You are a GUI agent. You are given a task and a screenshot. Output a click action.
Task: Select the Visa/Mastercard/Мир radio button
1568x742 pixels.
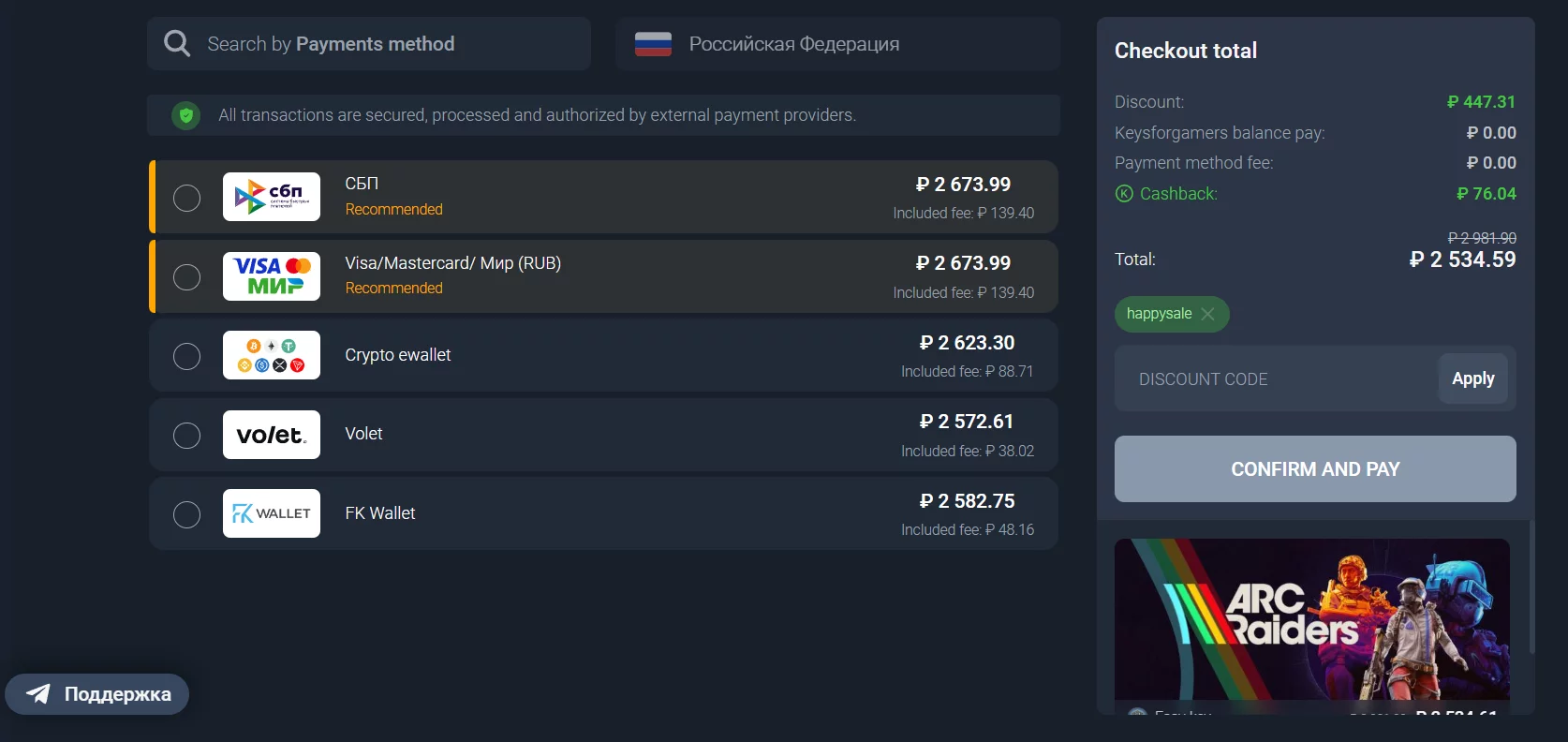187,277
